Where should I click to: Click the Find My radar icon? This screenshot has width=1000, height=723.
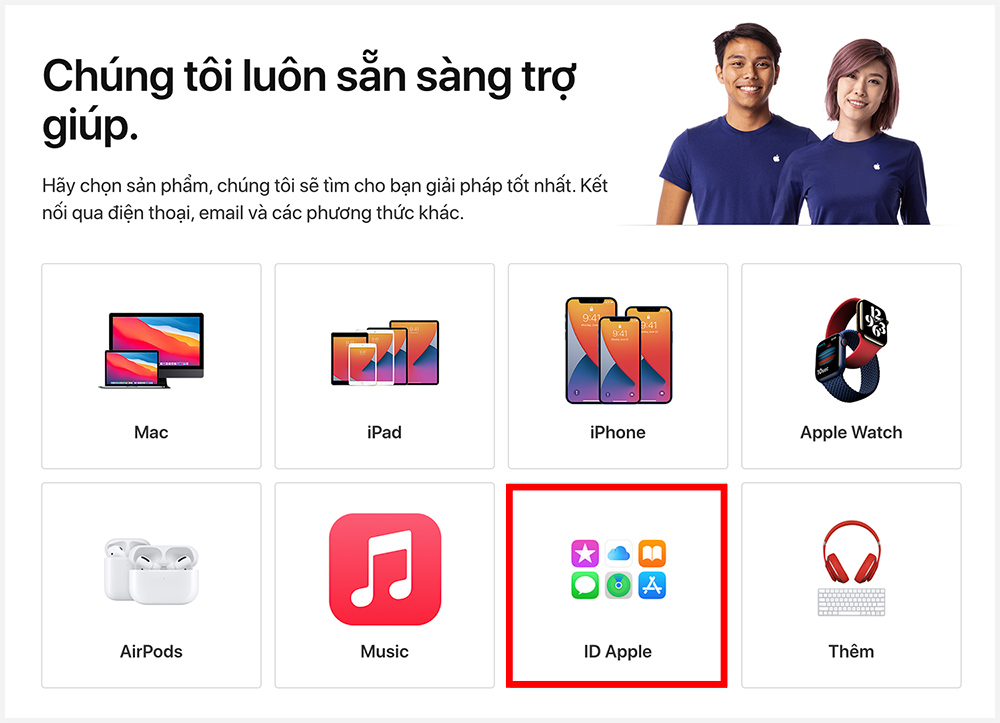tap(618, 585)
